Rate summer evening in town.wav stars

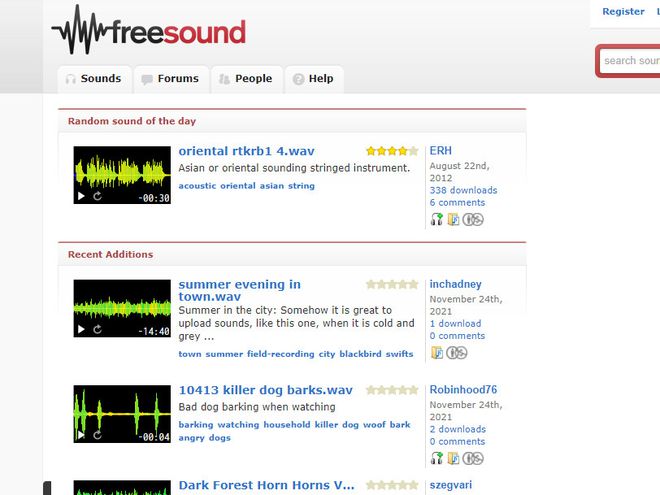[392, 284]
